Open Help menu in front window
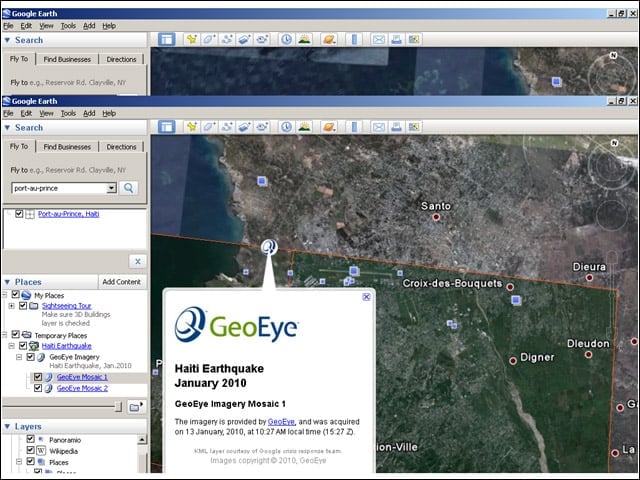Screen dimensions: 640x480 (x=109, y=113)
